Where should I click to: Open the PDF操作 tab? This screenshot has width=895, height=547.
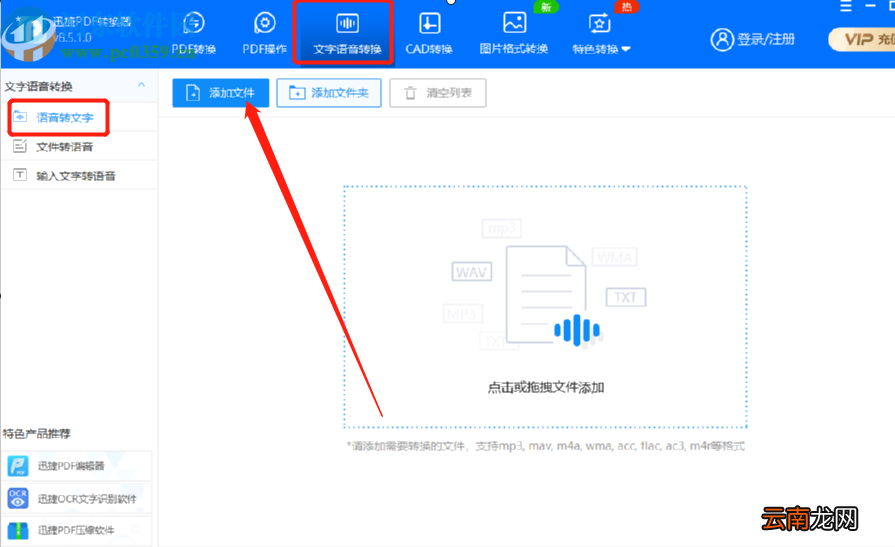pos(264,34)
